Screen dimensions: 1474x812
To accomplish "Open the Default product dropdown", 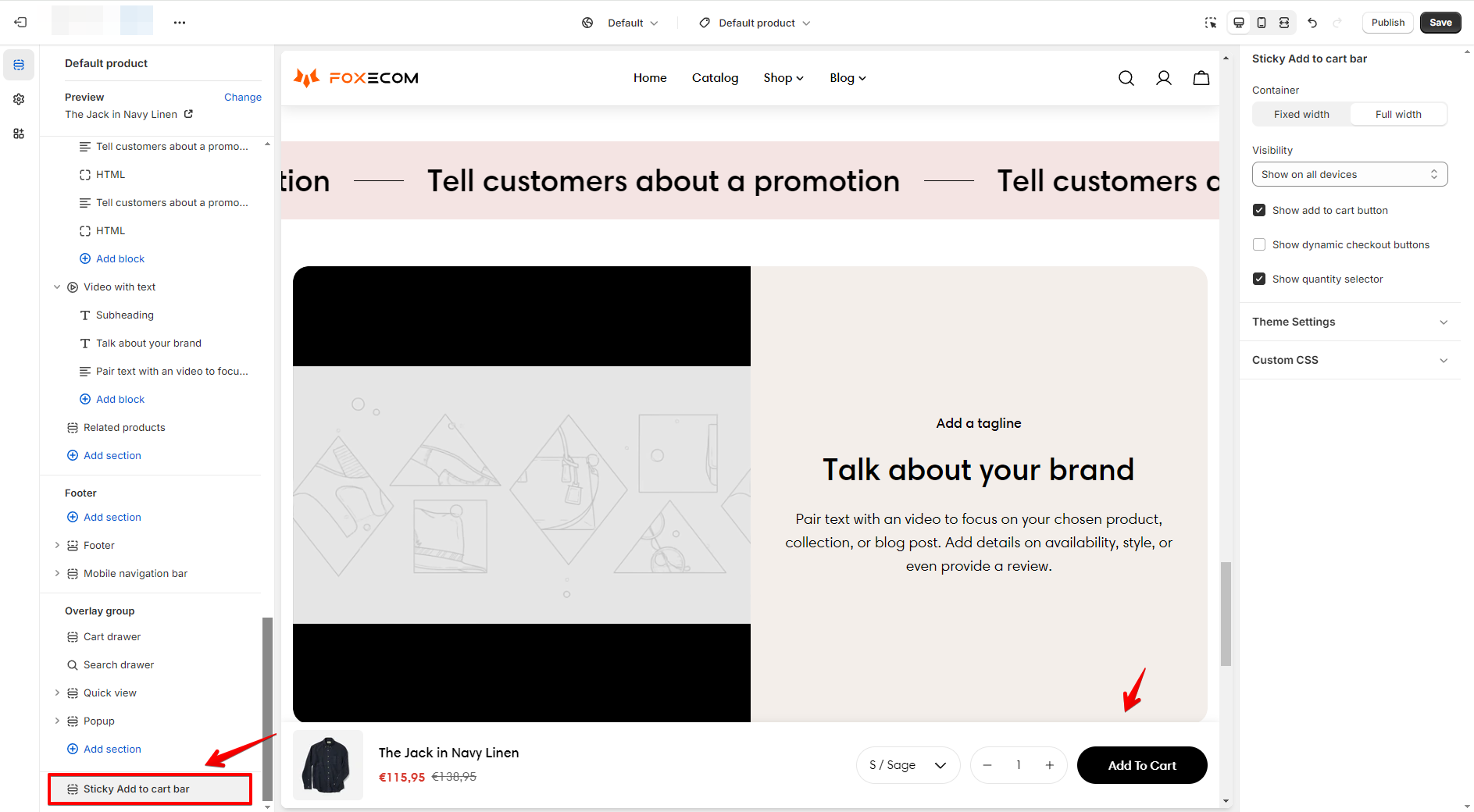I will pos(755,23).
